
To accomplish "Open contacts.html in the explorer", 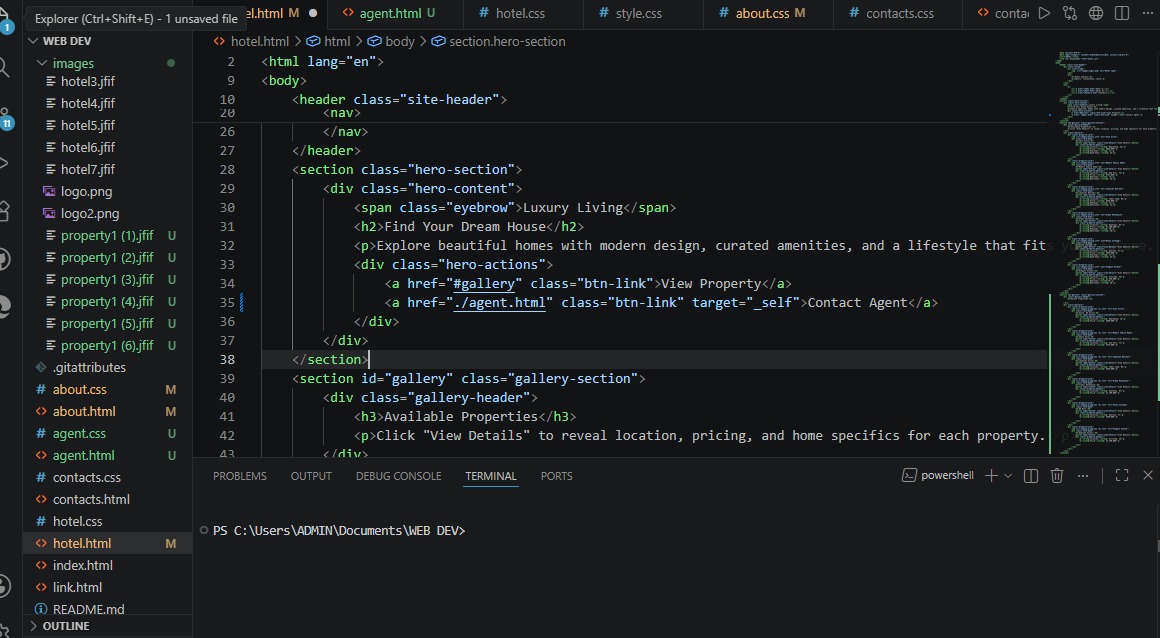I will (x=91, y=500).
